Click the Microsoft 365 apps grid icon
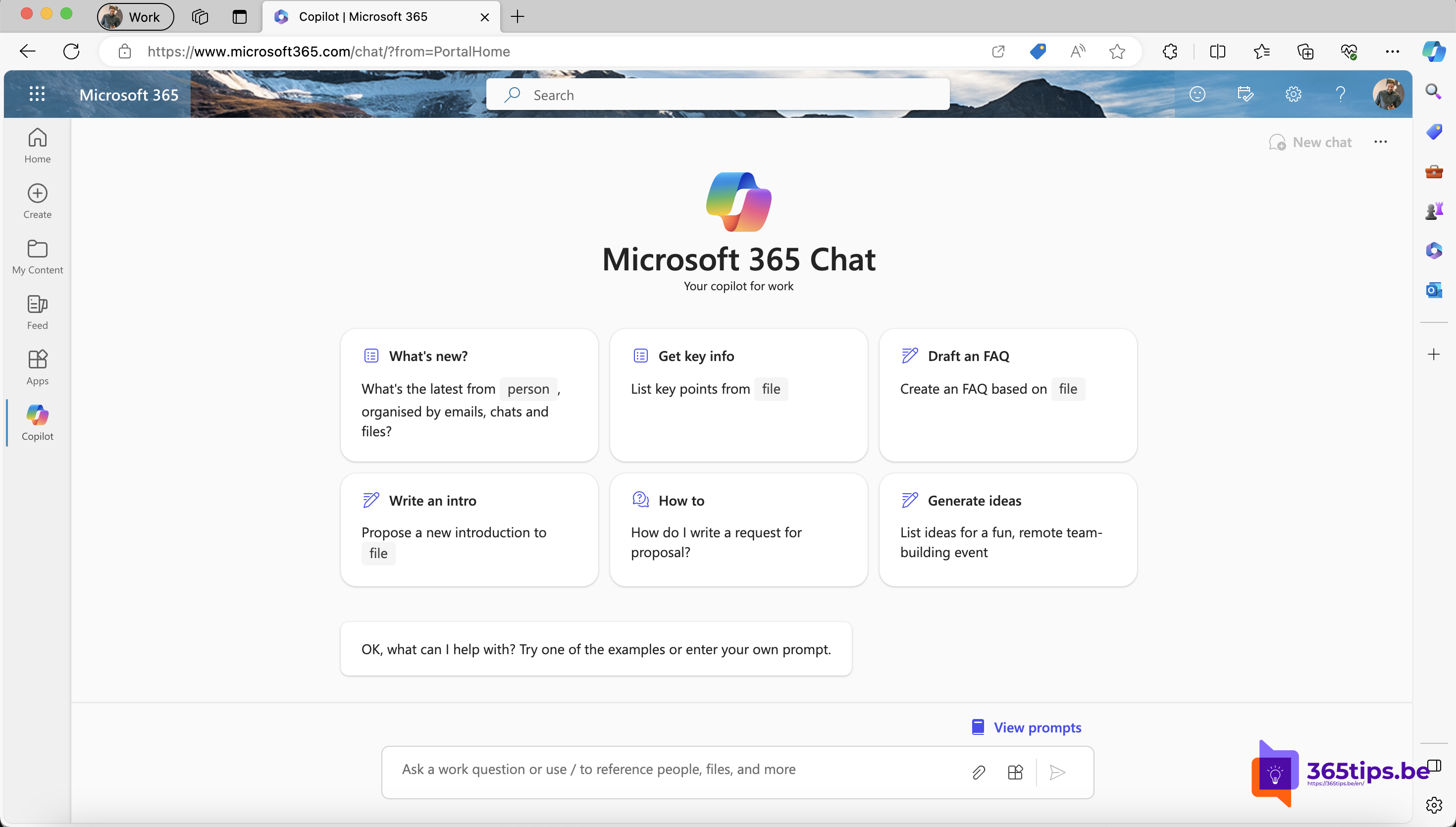This screenshot has width=1456, height=827. pyautogui.click(x=37, y=94)
